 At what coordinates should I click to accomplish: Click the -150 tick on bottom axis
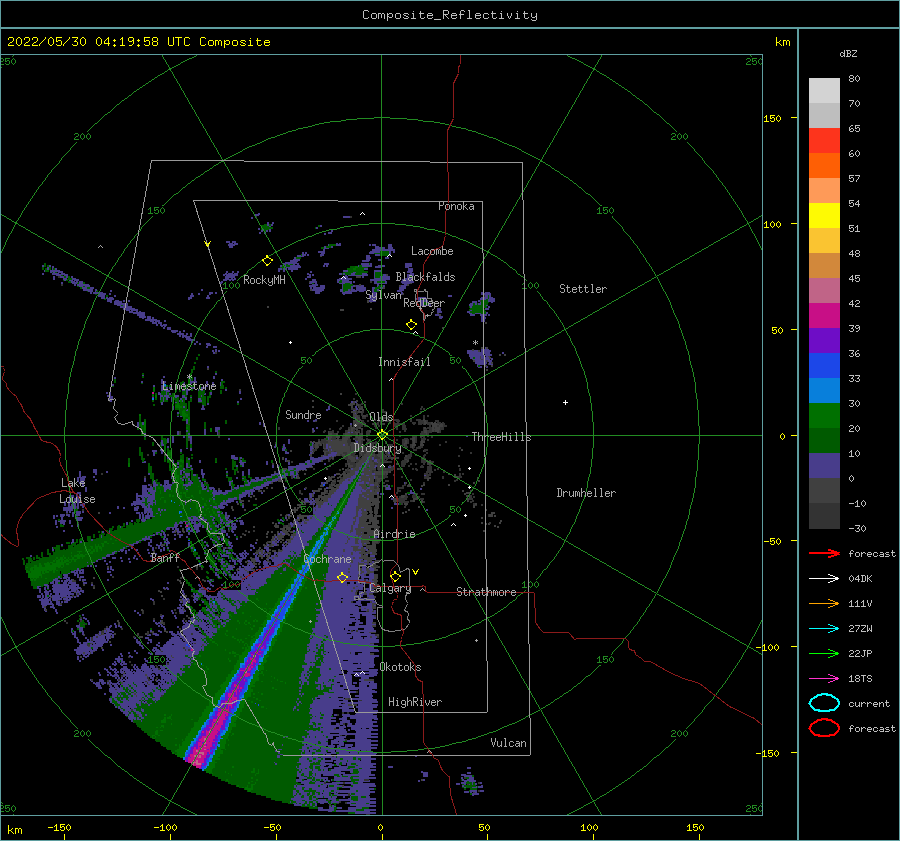coord(59,827)
